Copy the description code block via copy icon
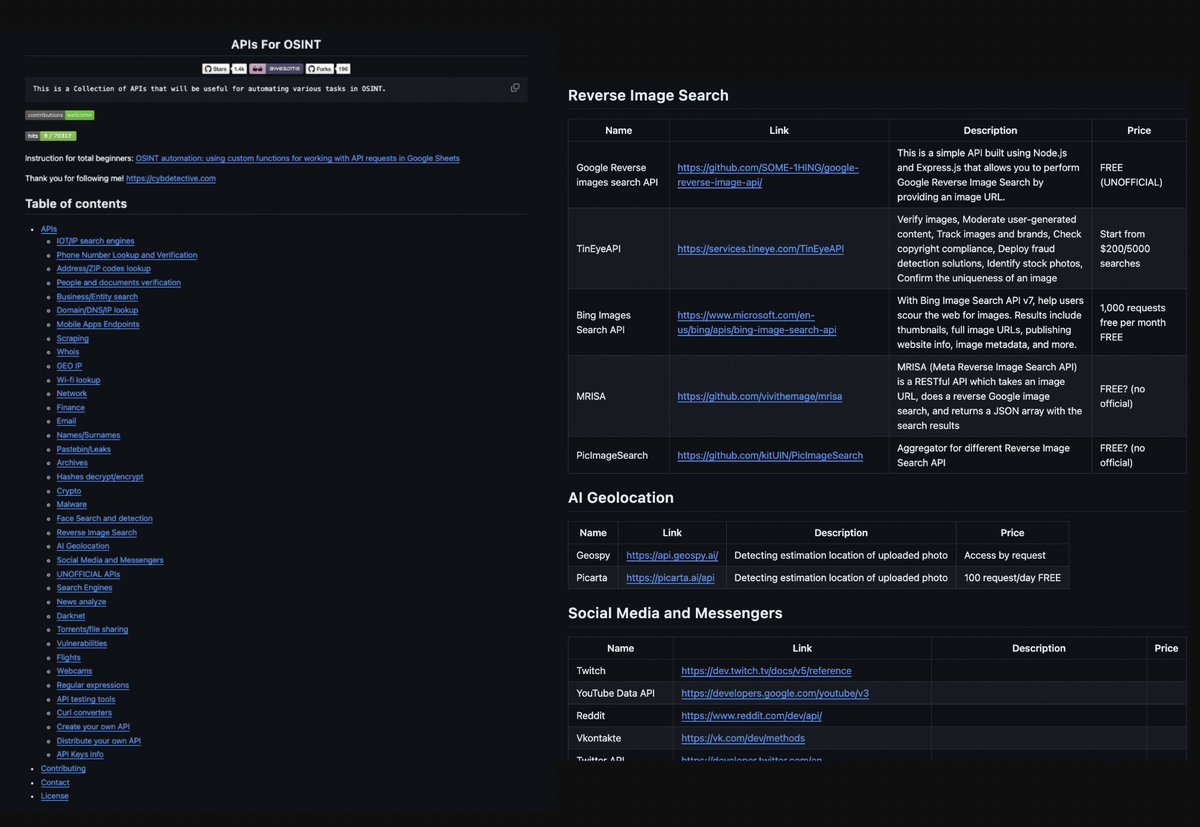The height and width of the screenshot is (827, 1200). click(x=515, y=87)
